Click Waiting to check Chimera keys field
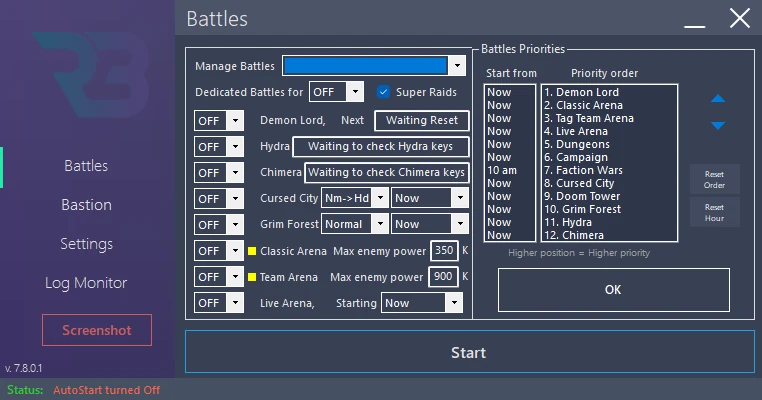 point(386,173)
